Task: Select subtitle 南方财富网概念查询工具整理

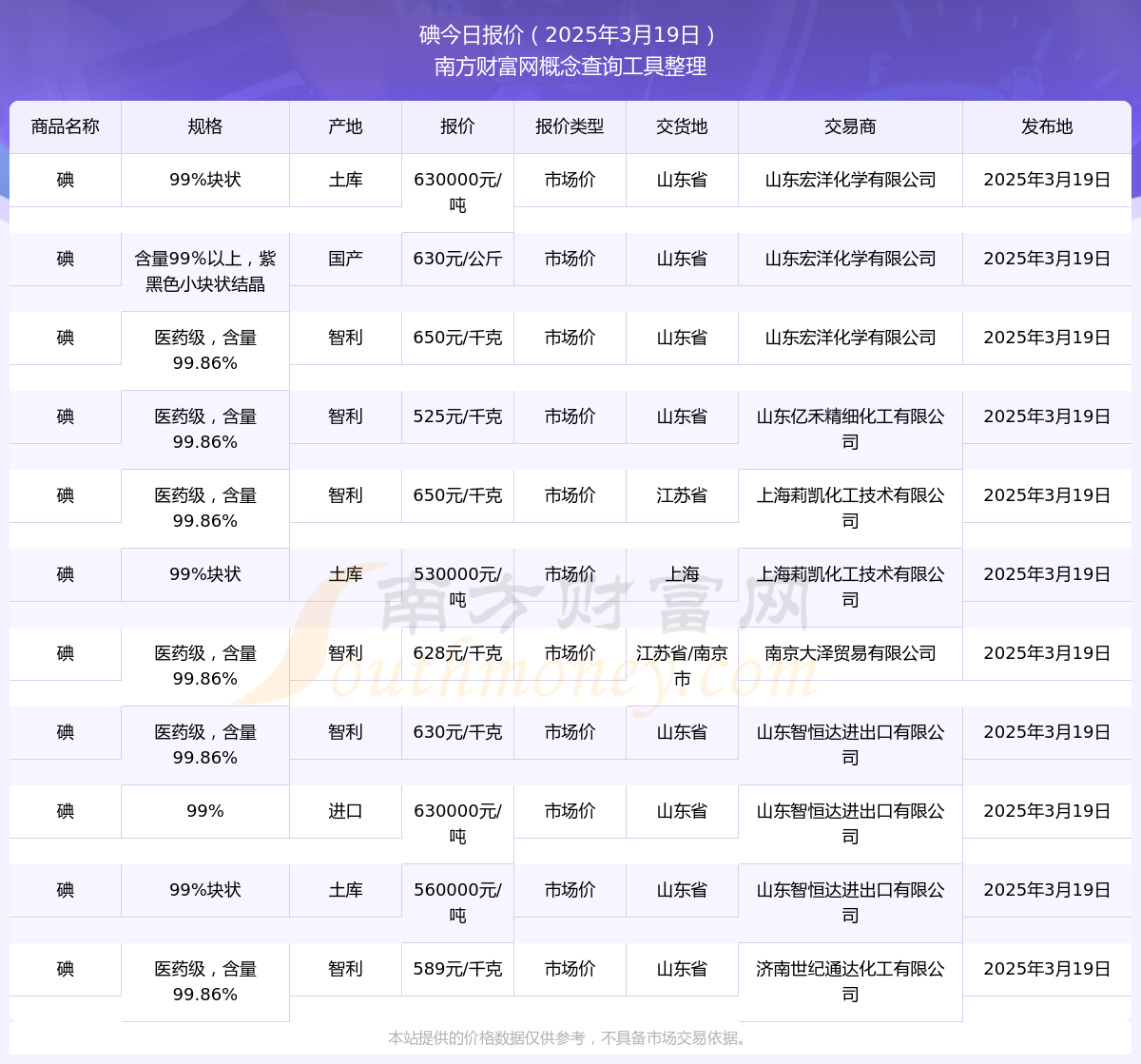Action: [570, 67]
